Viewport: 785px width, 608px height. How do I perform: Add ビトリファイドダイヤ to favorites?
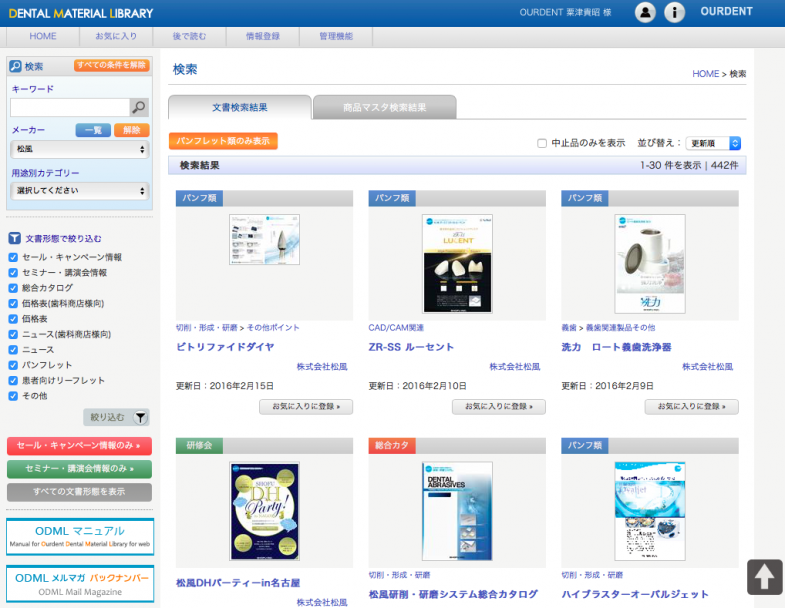point(306,407)
